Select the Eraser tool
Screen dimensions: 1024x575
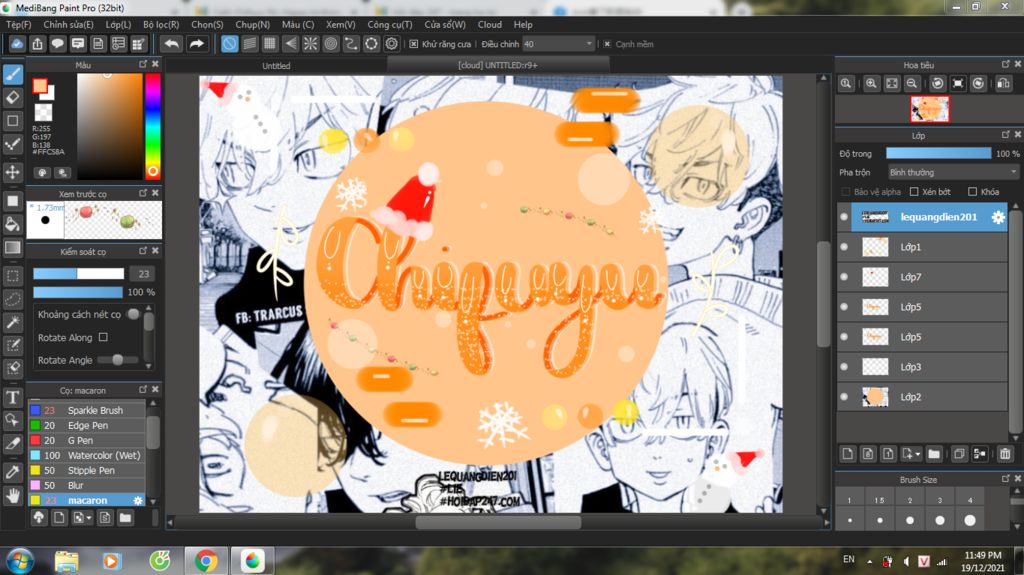12,97
